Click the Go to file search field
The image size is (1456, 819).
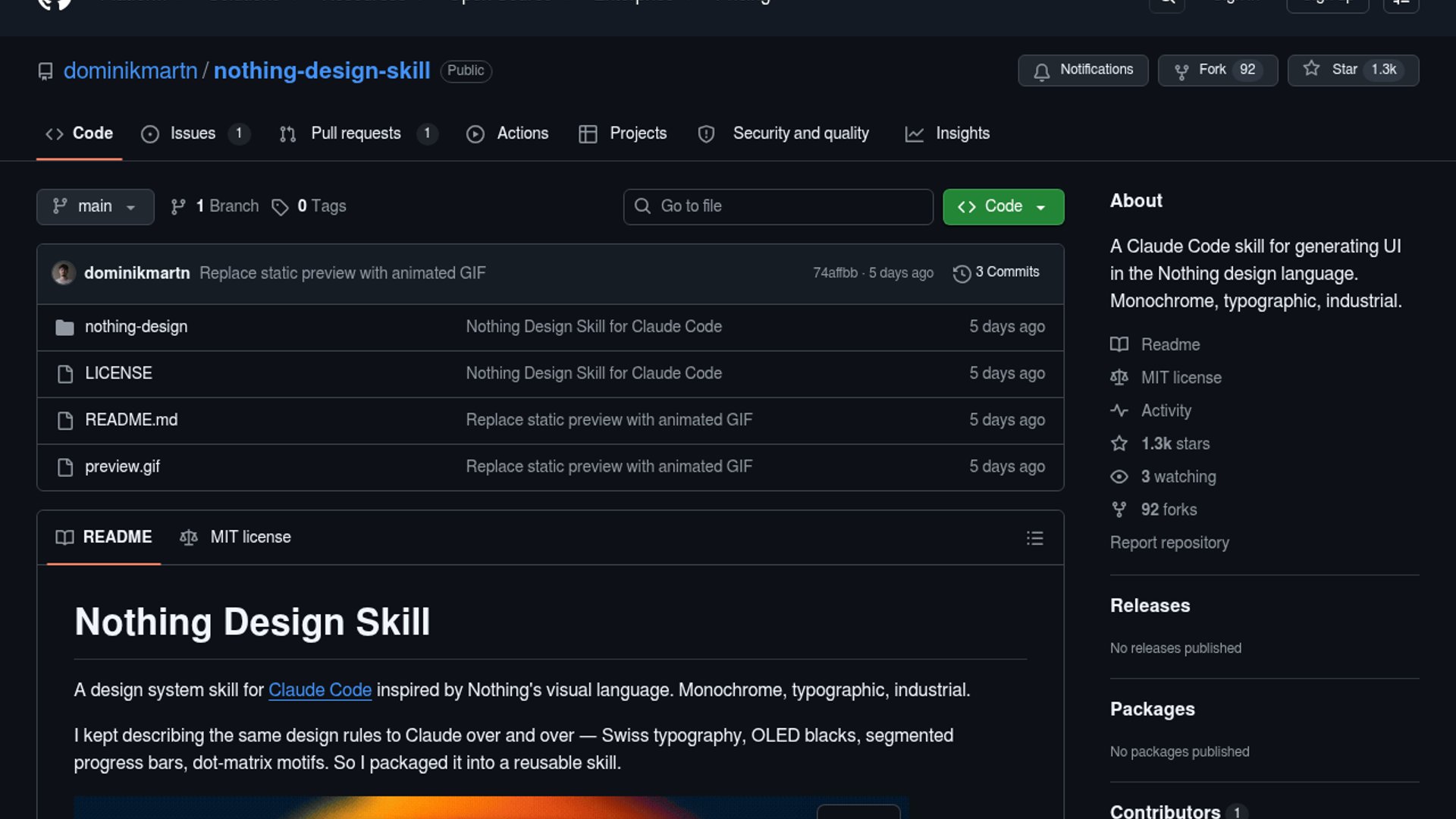[777, 206]
